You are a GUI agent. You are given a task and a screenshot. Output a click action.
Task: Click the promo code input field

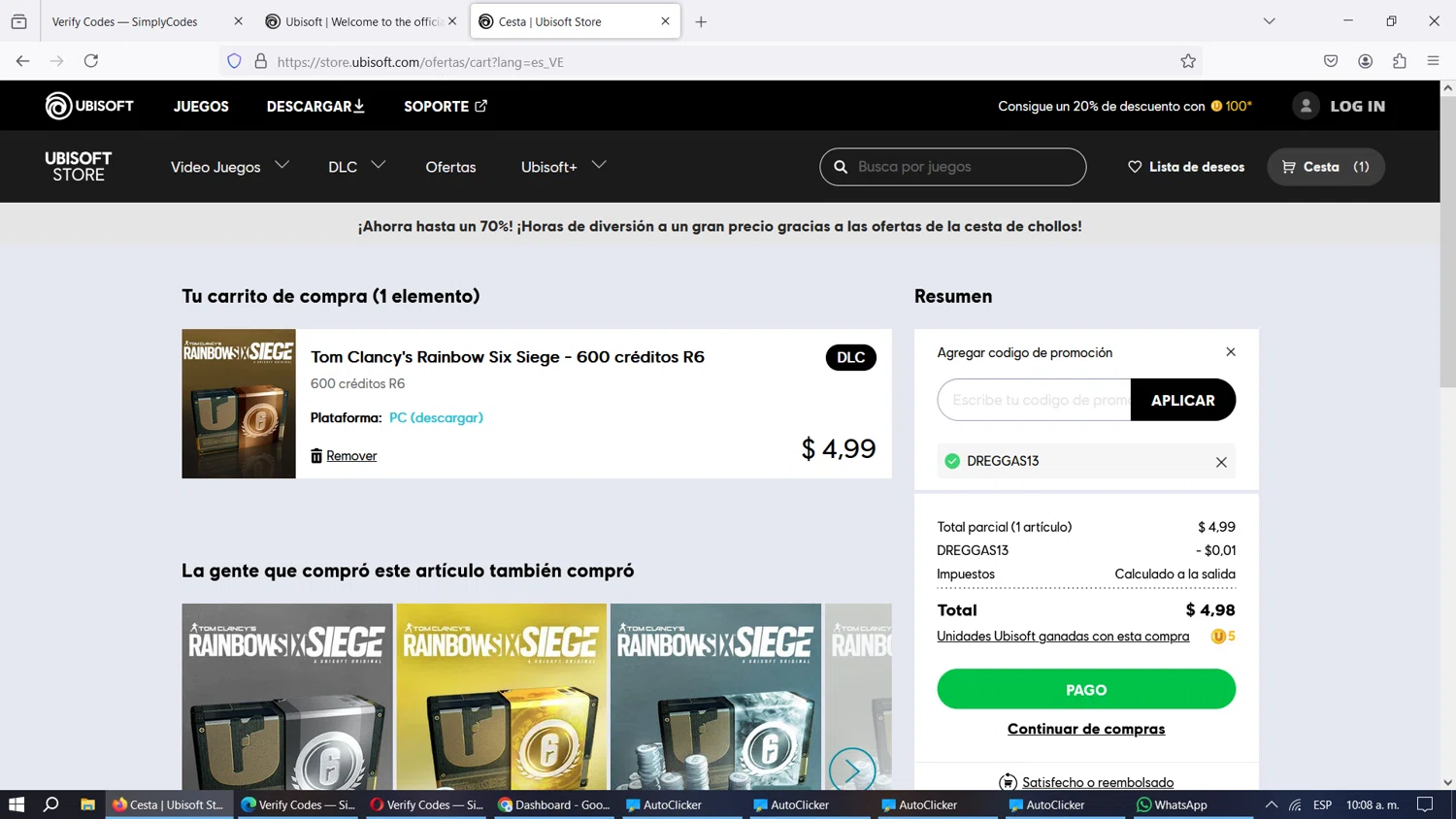click(x=1035, y=400)
